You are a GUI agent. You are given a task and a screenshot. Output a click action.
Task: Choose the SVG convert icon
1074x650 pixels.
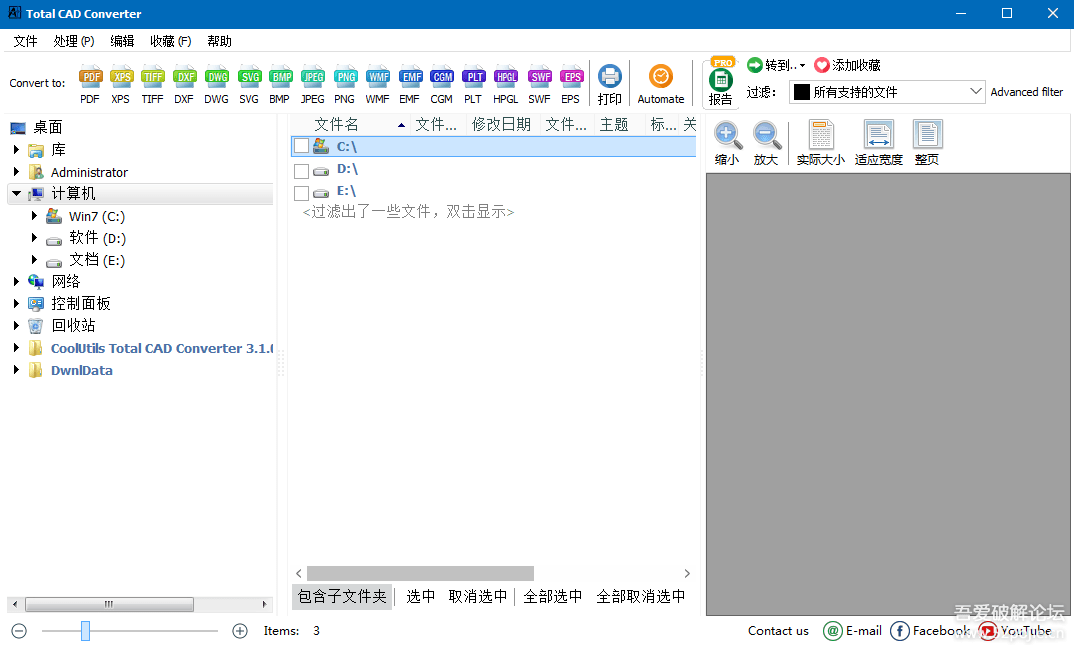[x=249, y=78]
